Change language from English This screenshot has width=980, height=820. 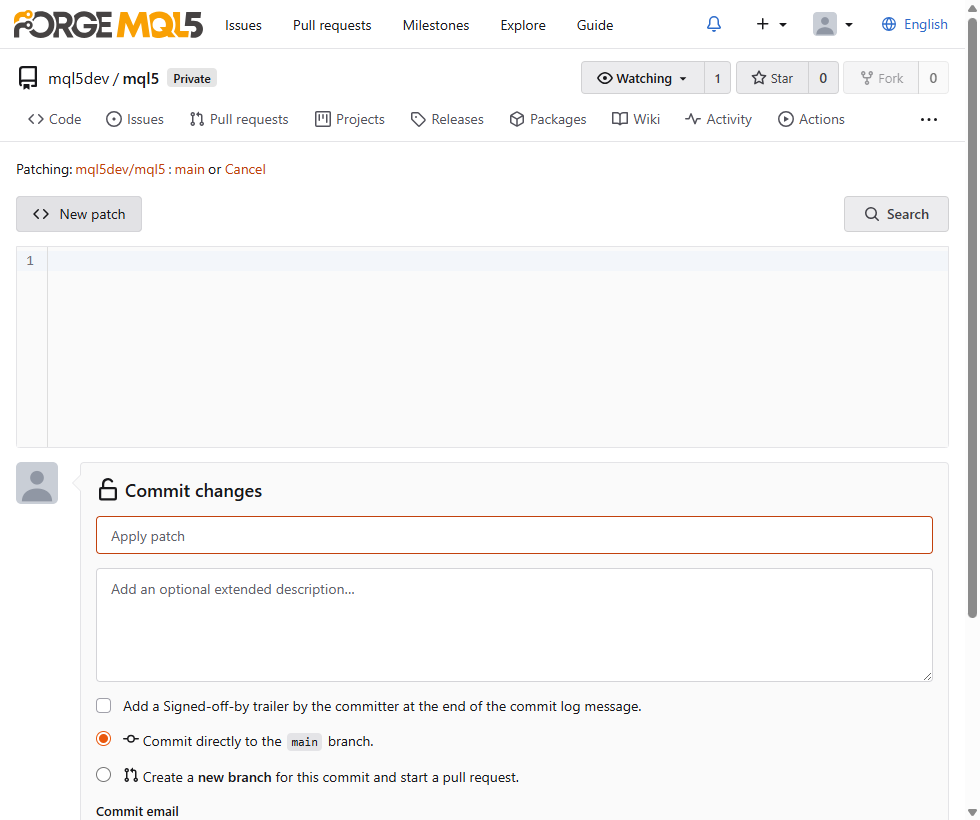point(926,24)
